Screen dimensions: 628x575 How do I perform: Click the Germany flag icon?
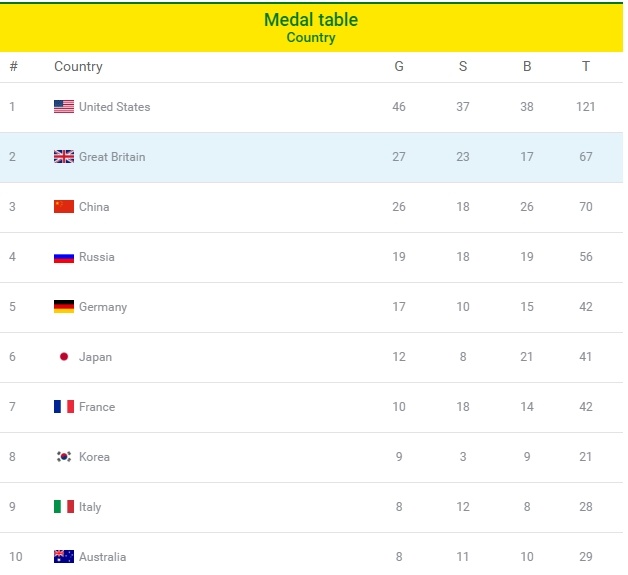[64, 307]
